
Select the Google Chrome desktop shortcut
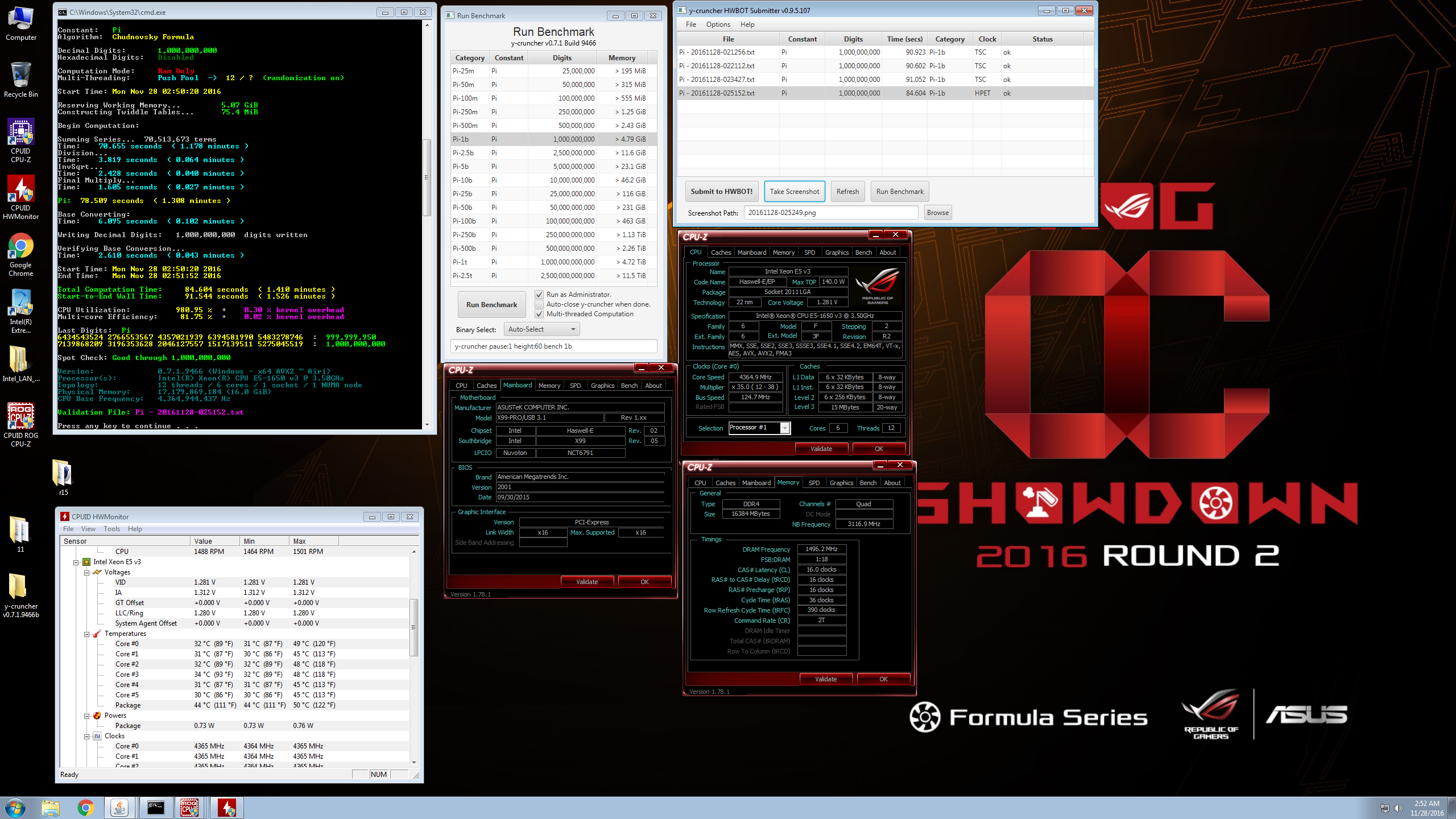pos(21,254)
